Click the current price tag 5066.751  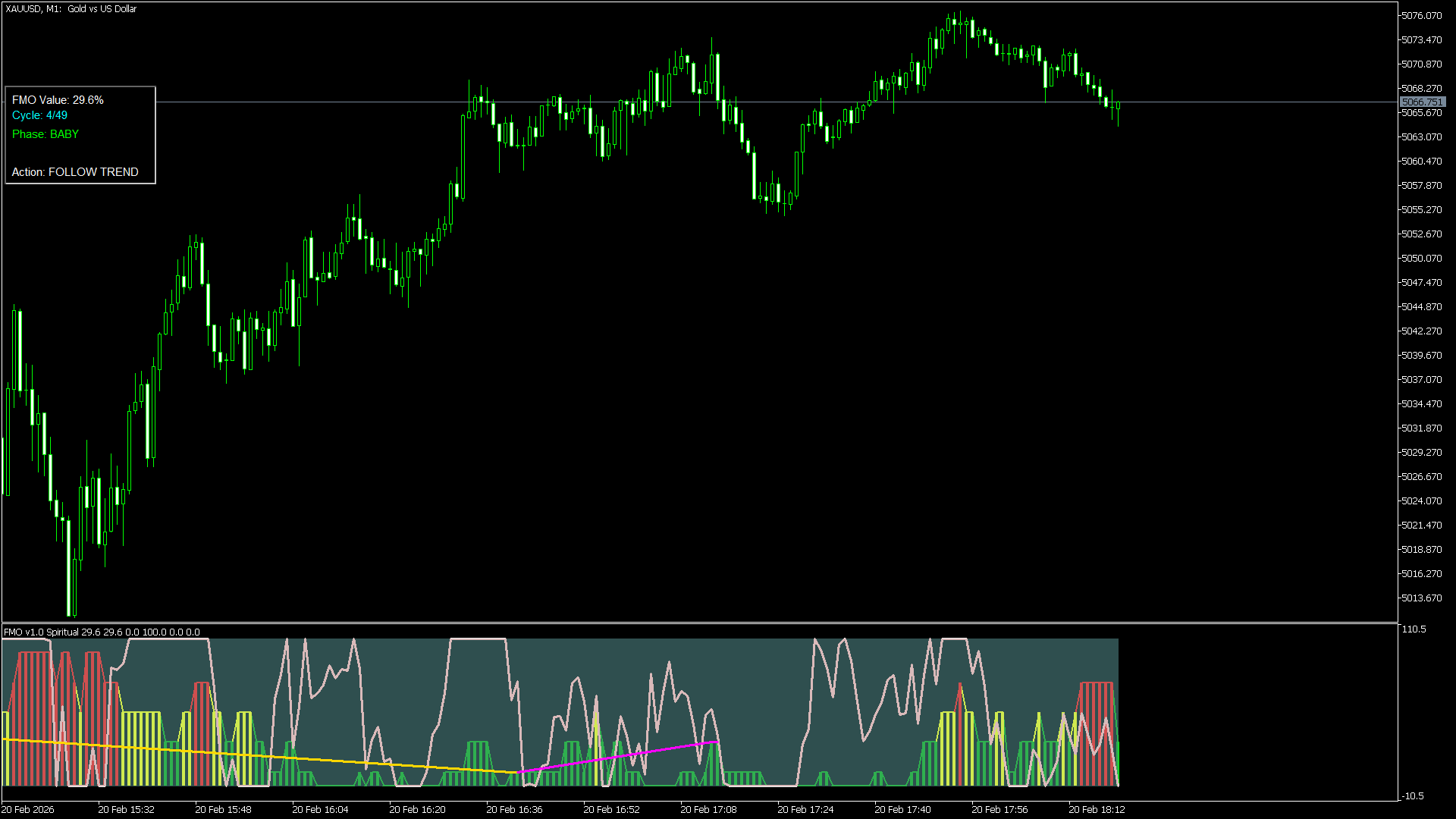[x=1422, y=102]
